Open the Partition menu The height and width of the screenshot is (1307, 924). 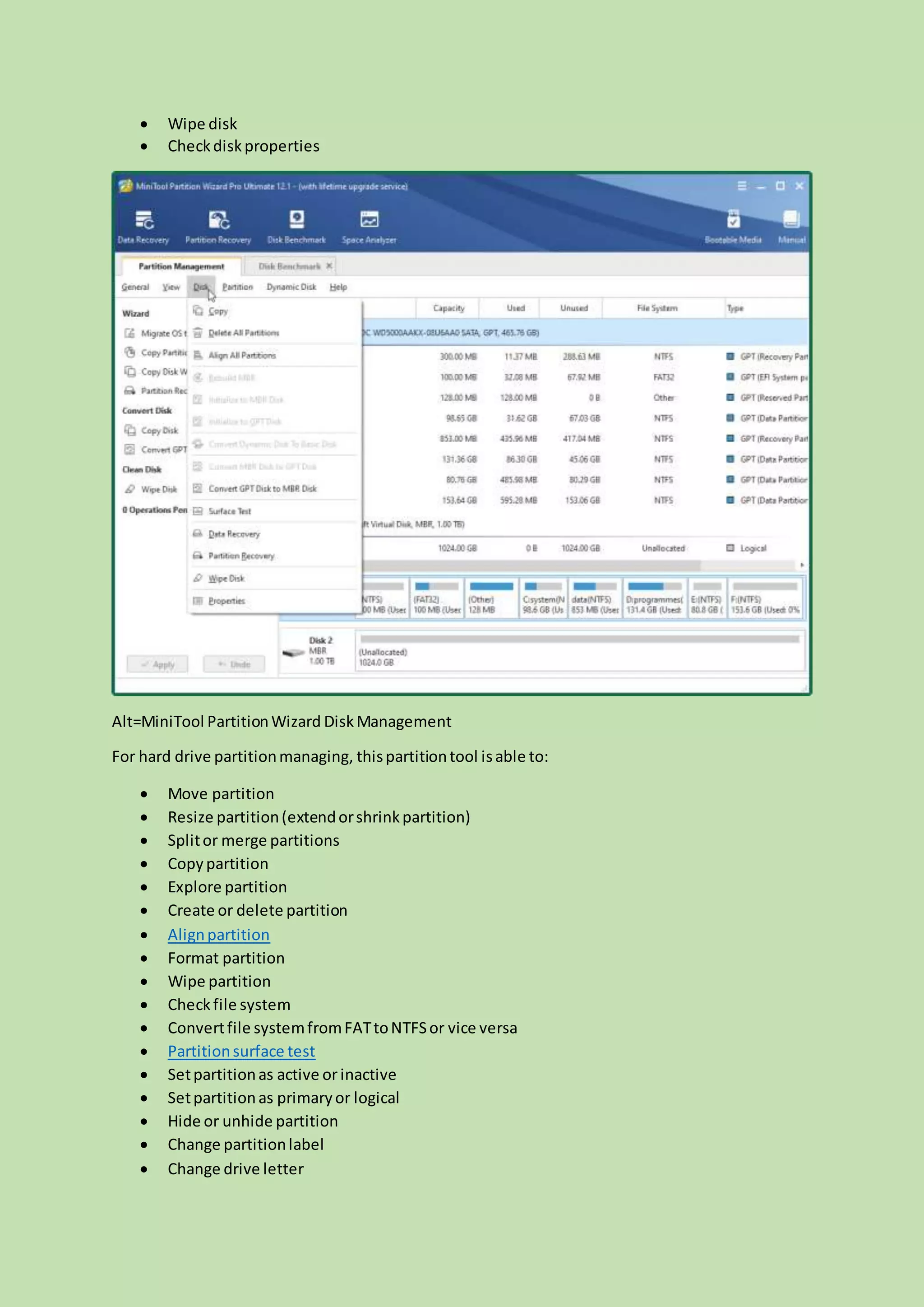click(237, 287)
